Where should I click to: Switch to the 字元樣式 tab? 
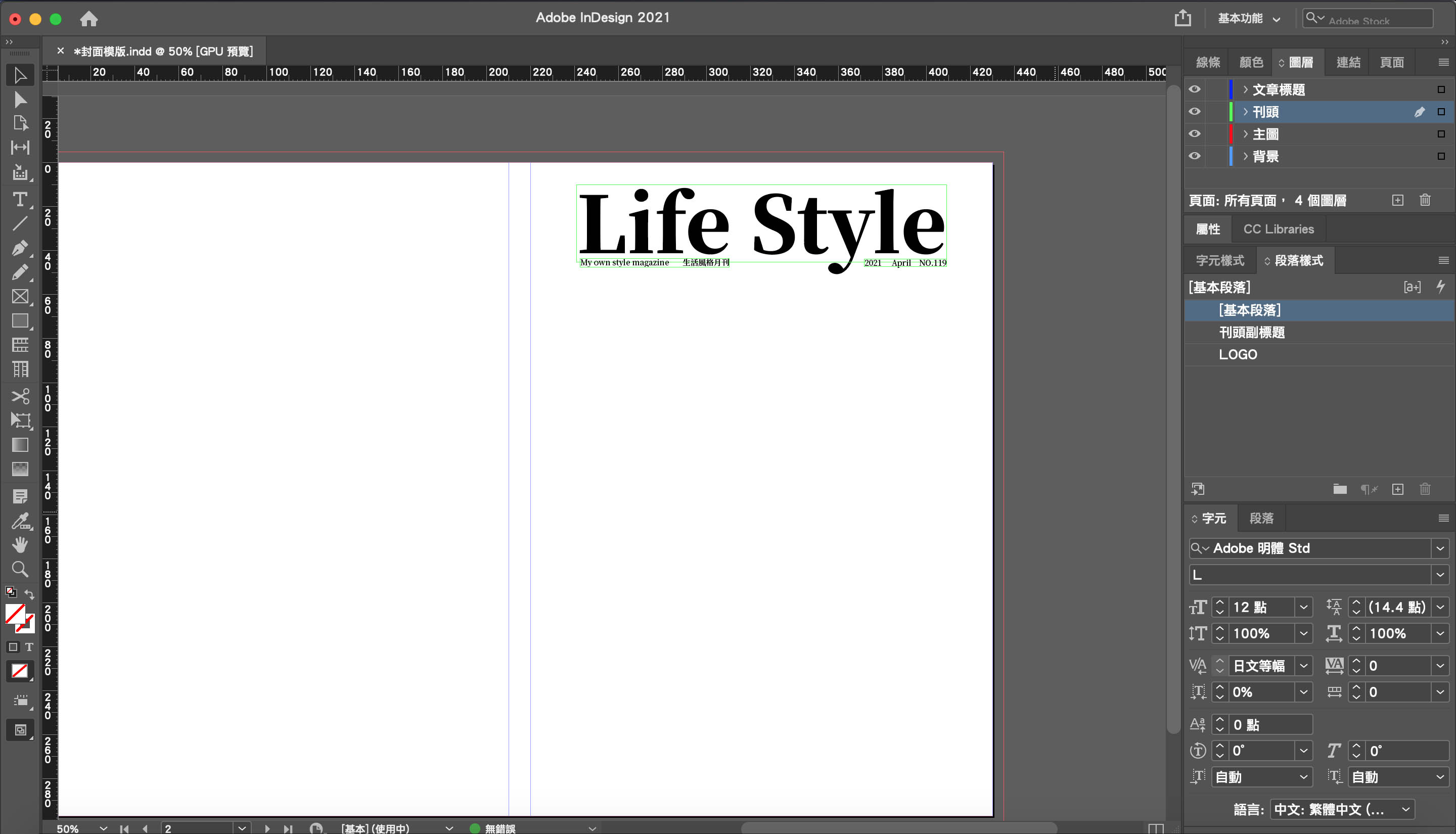pyautogui.click(x=1219, y=261)
